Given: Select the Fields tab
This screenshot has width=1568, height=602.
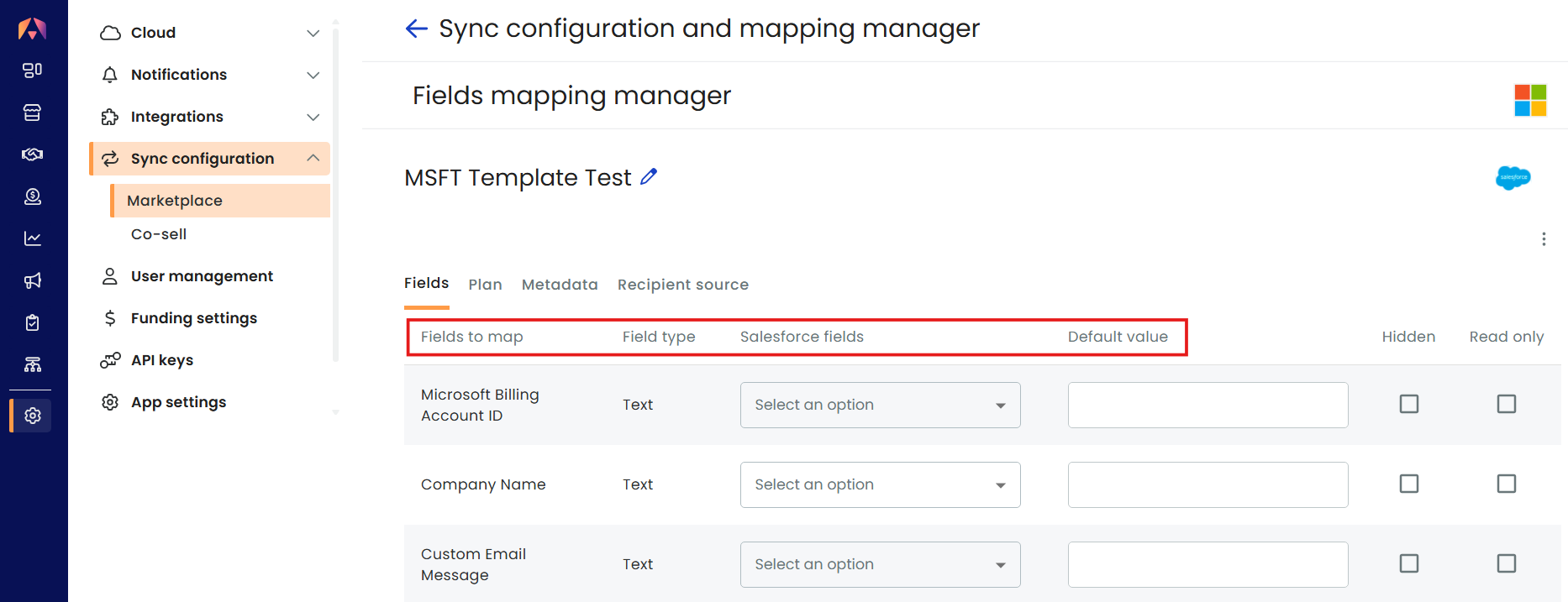Looking at the screenshot, I should 426,284.
